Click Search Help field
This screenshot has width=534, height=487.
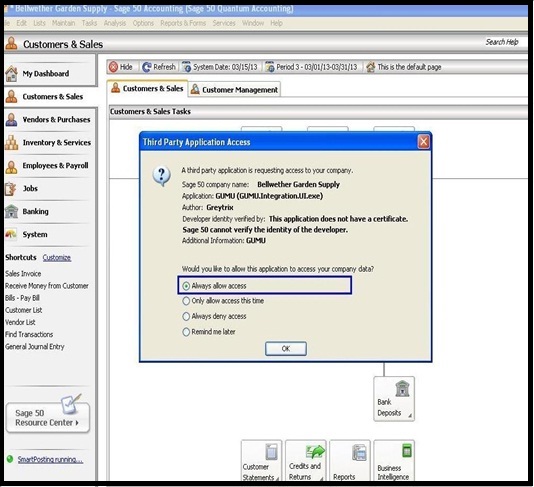[502, 42]
